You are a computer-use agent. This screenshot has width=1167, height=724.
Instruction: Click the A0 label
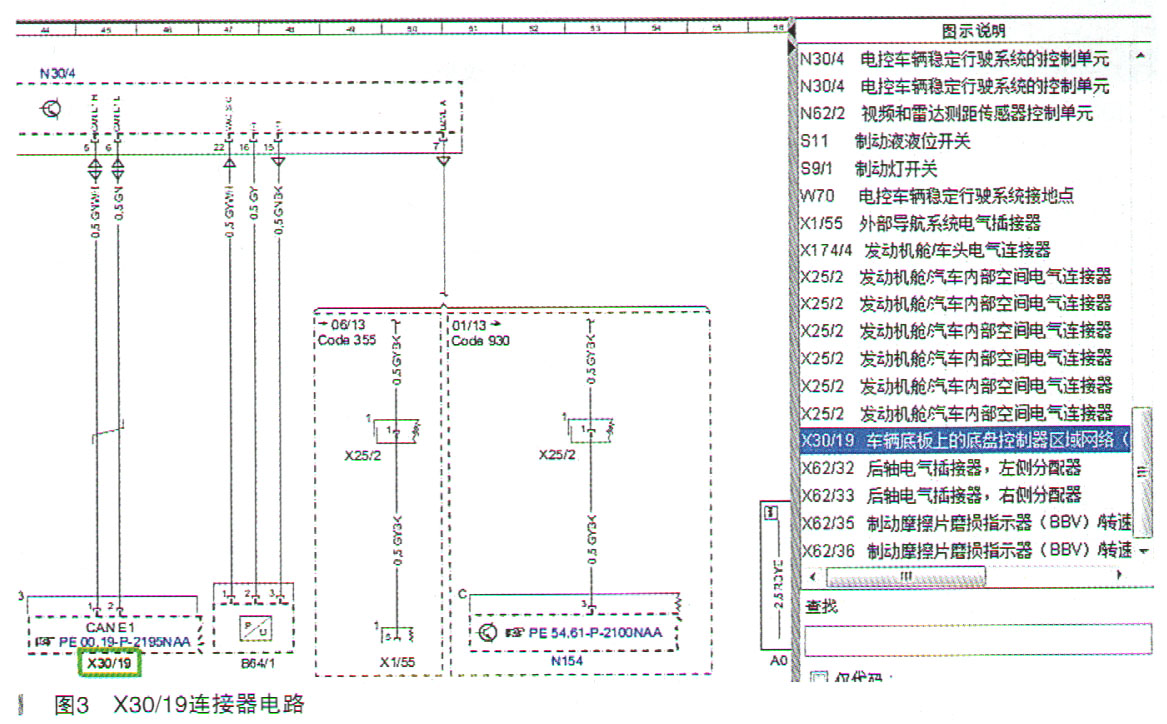tap(778, 660)
